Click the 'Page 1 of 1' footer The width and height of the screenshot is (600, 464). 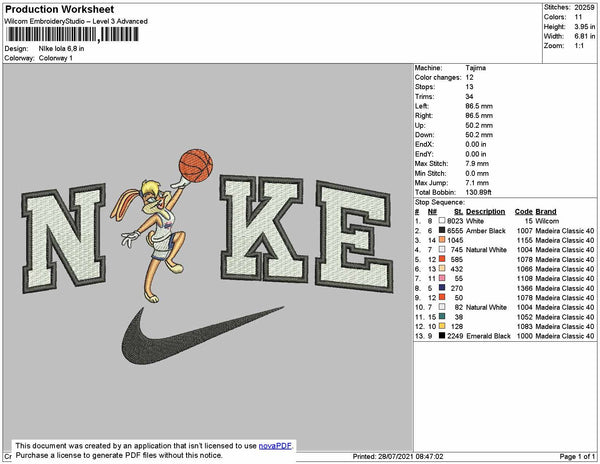click(577, 456)
